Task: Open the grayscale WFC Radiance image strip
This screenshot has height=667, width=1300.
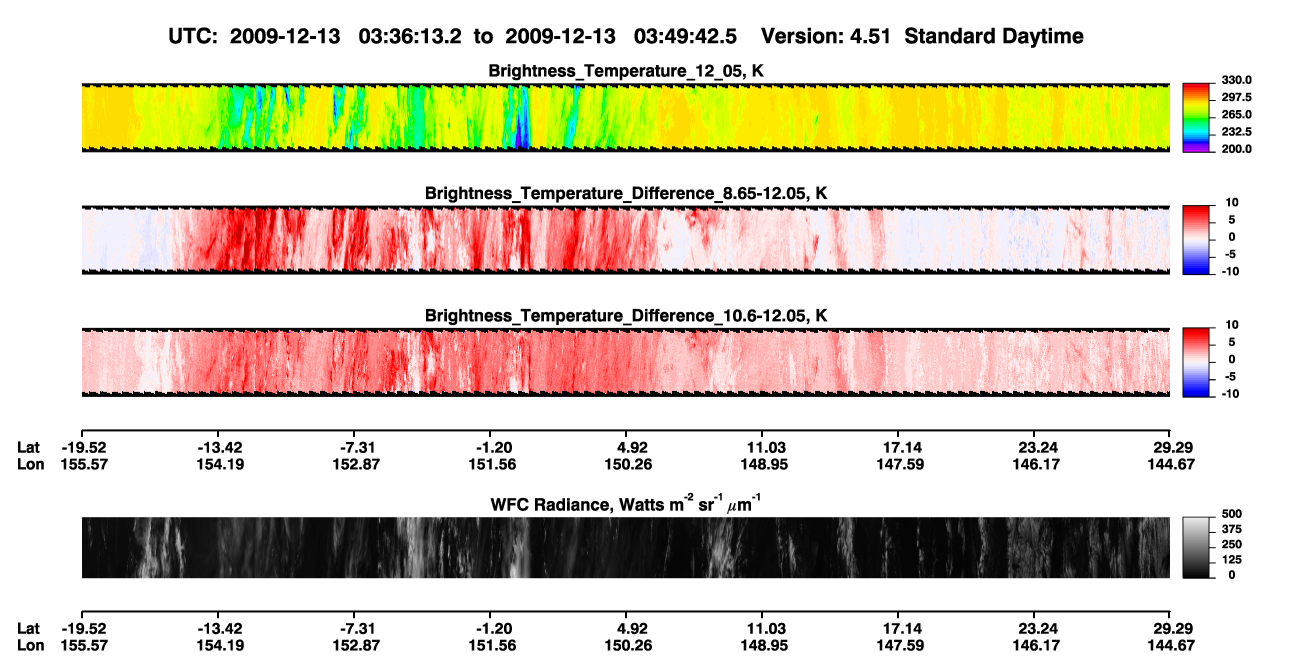Action: tap(626, 547)
